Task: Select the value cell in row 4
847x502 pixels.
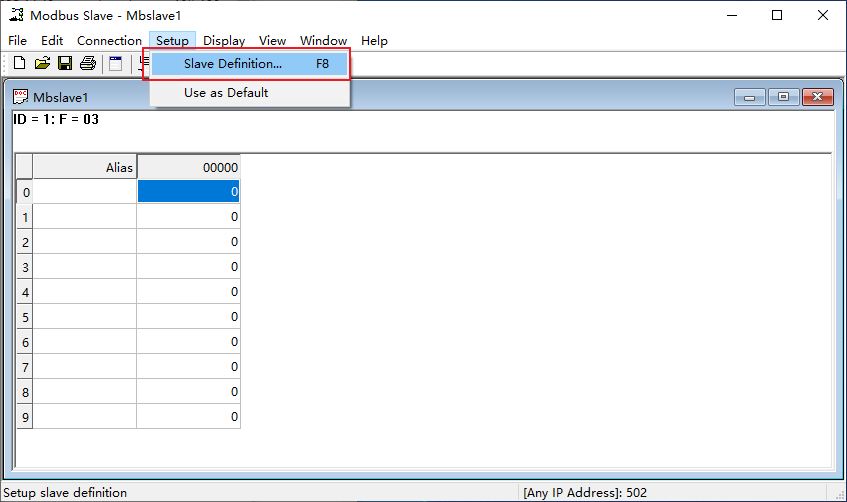Action: [189, 292]
